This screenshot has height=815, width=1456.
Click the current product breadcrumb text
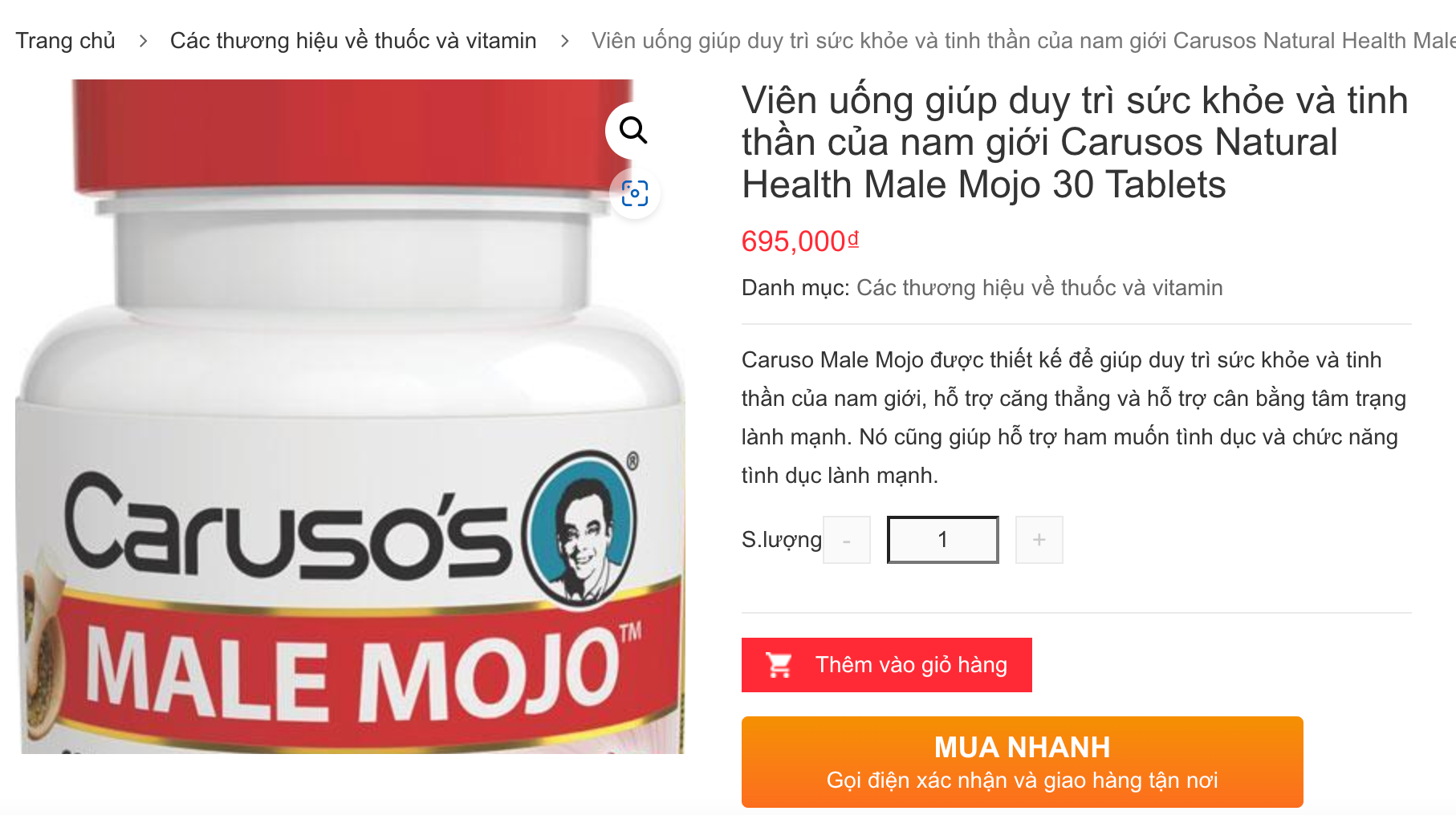tap(1023, 40)
